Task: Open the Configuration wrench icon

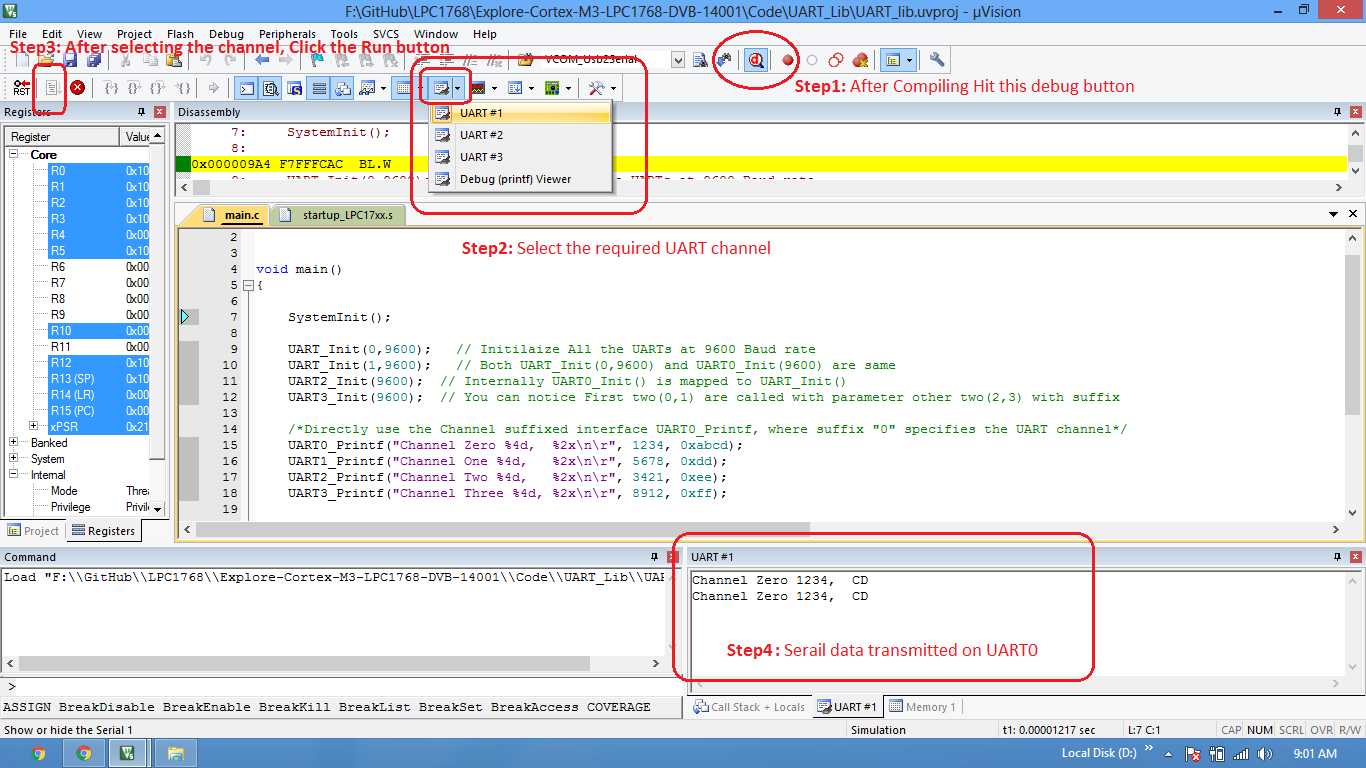Action: (x=936, y=60)
